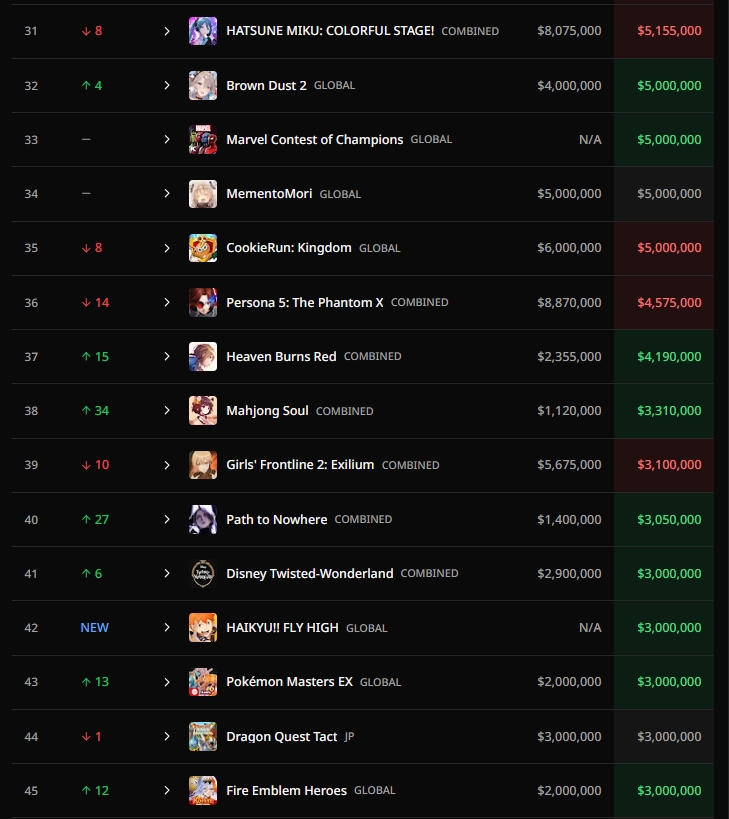Click the Mahjong Soul game icon
Viewport: 729px width, 819px height.
[203, 411]
